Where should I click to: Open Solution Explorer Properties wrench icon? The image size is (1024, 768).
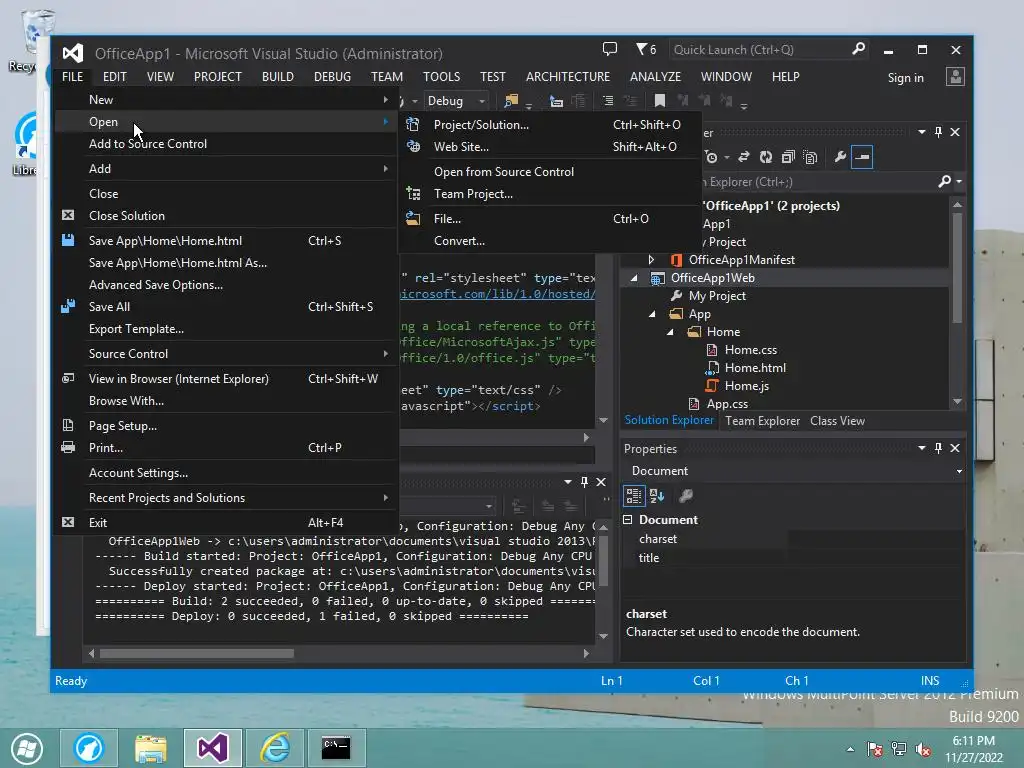[x=840, y=157]
